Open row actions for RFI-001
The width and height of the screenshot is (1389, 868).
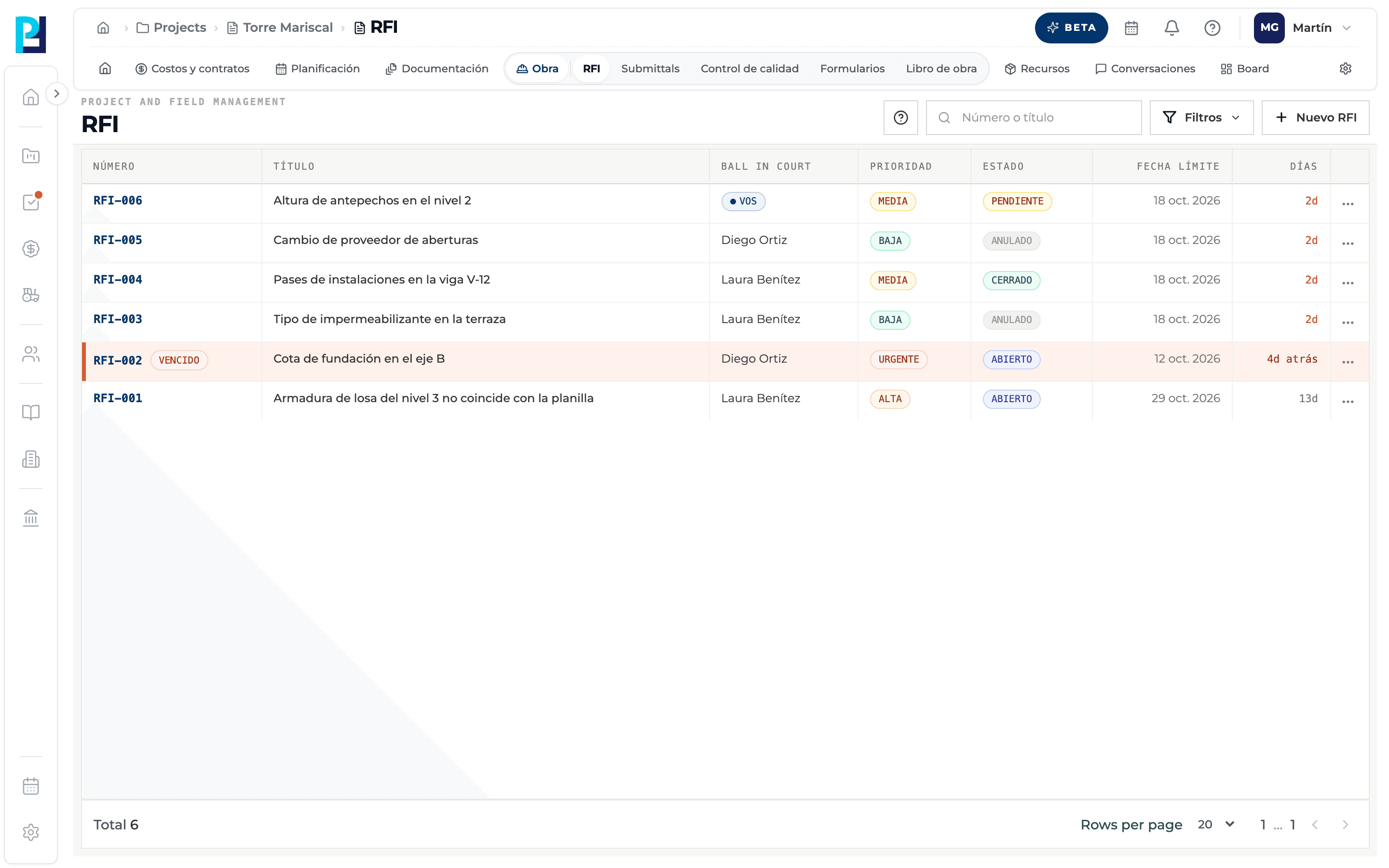pos(1348,401)
